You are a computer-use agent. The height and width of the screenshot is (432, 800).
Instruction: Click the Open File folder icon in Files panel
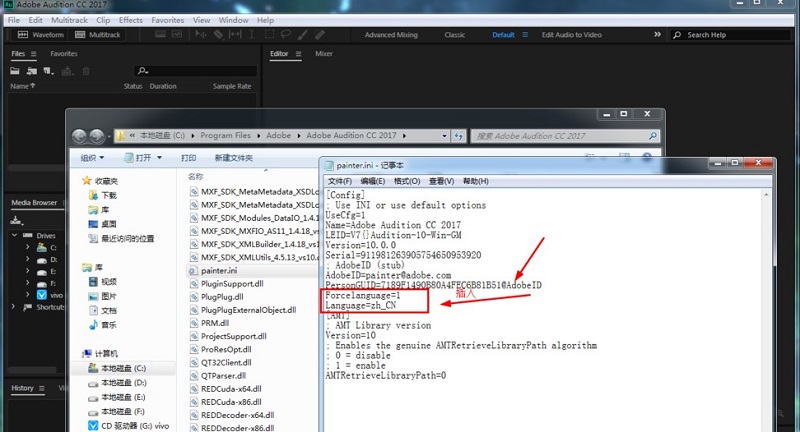coord(15,71)
